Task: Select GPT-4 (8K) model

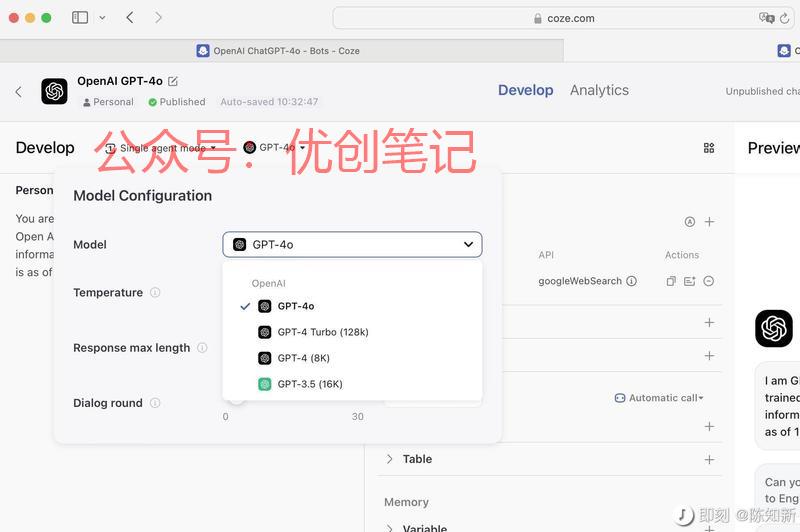Action: [x=352, y=358]
